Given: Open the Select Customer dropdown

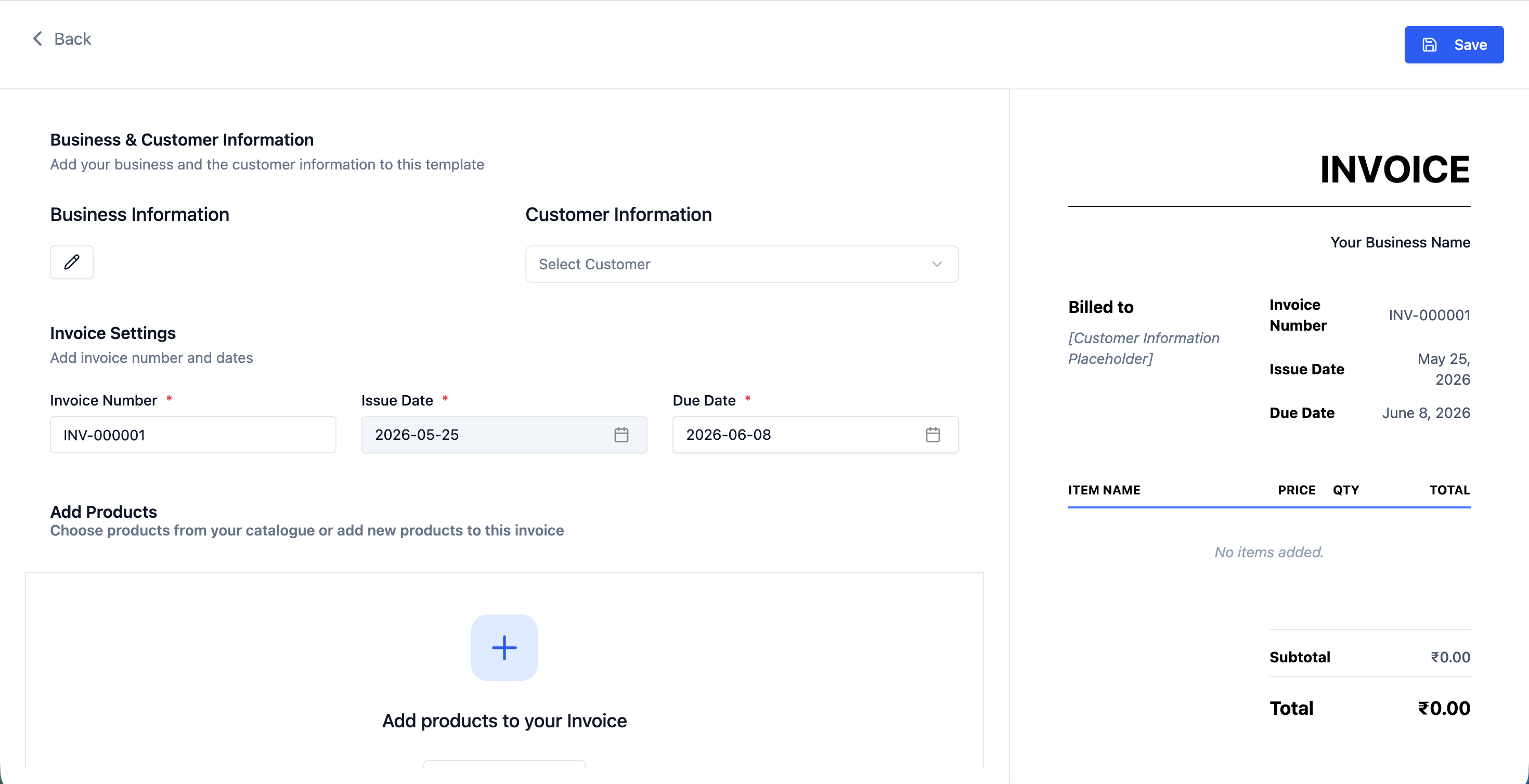Looking at the screenshot, I should tap(741, 264).
